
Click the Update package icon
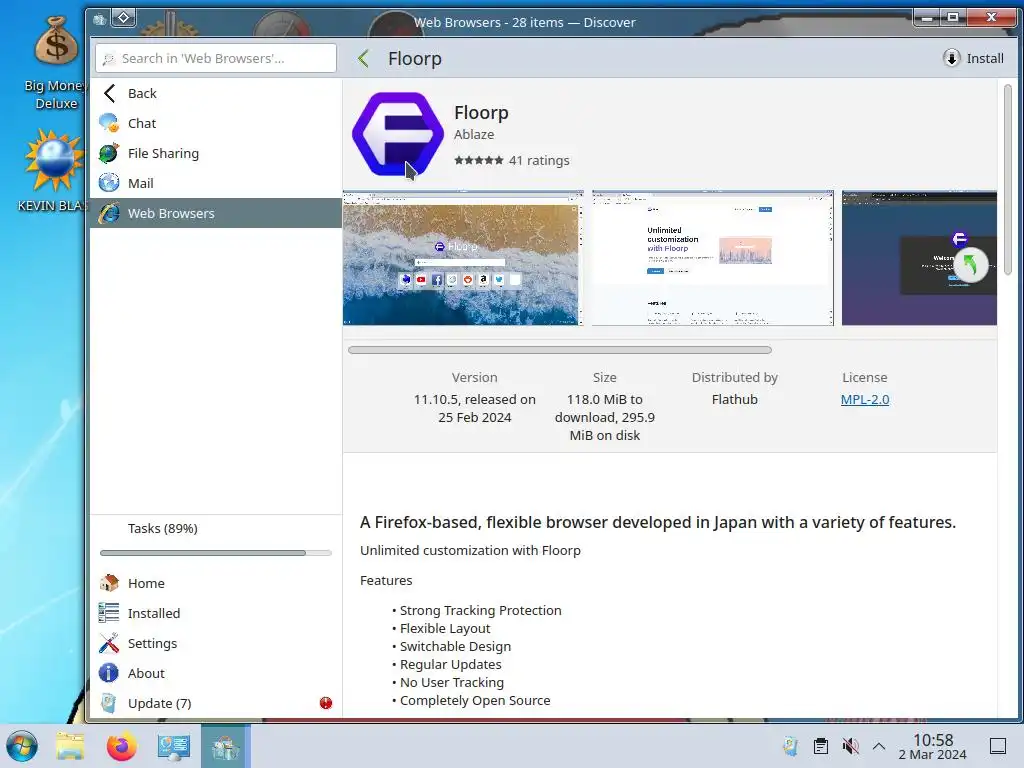coord(109,703)
